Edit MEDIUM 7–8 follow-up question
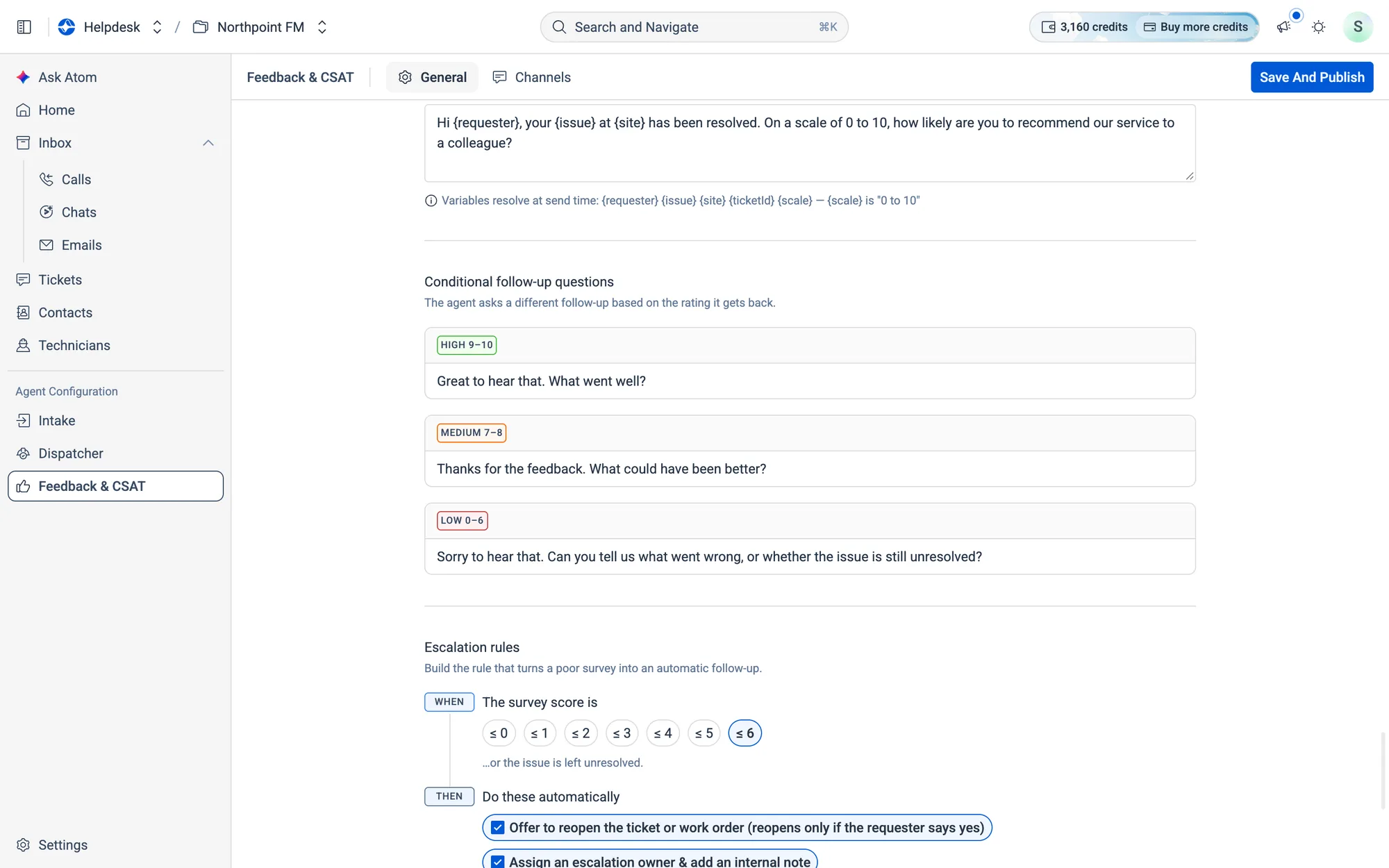 810,469
